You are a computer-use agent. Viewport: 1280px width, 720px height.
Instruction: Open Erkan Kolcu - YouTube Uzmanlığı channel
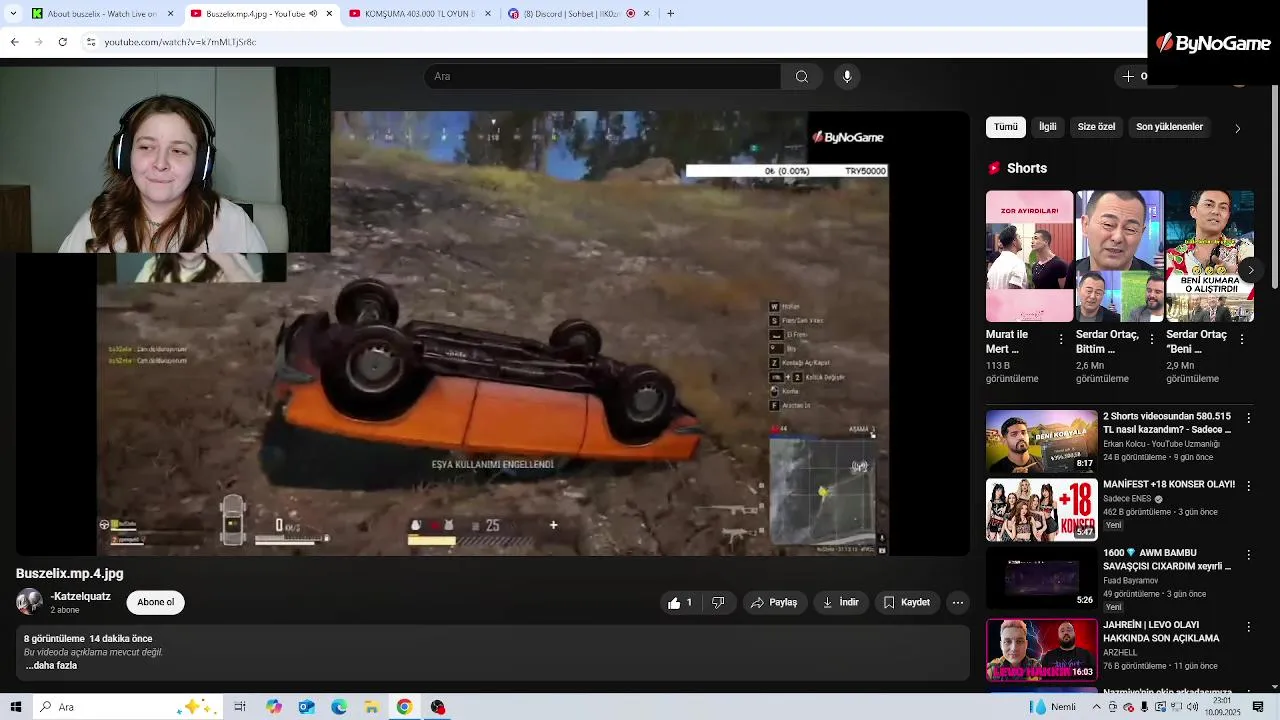click(x=1161, y=444)
